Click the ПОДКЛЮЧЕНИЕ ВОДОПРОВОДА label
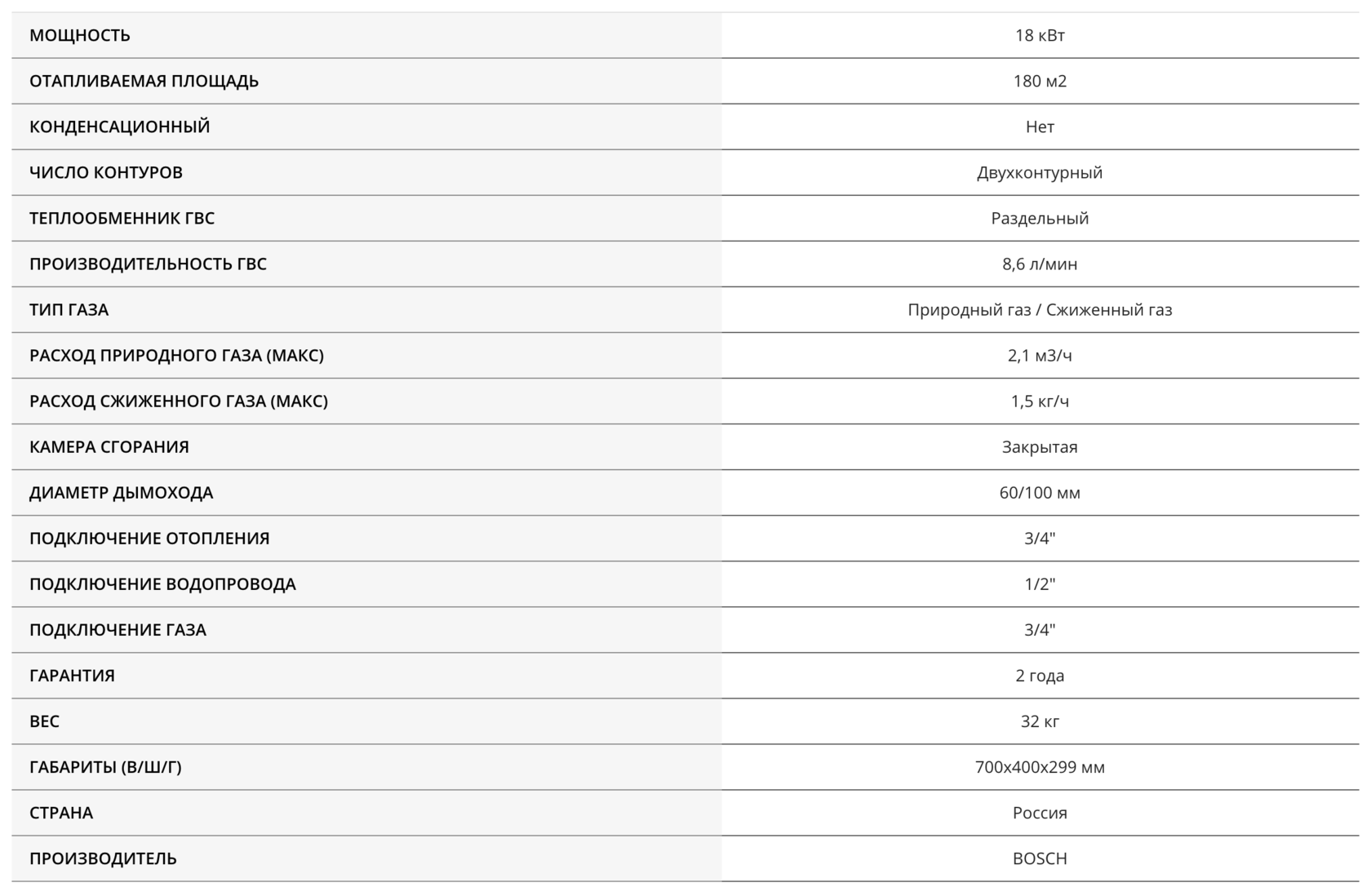This screenshot has height=896, width=1371. point(162,583)
